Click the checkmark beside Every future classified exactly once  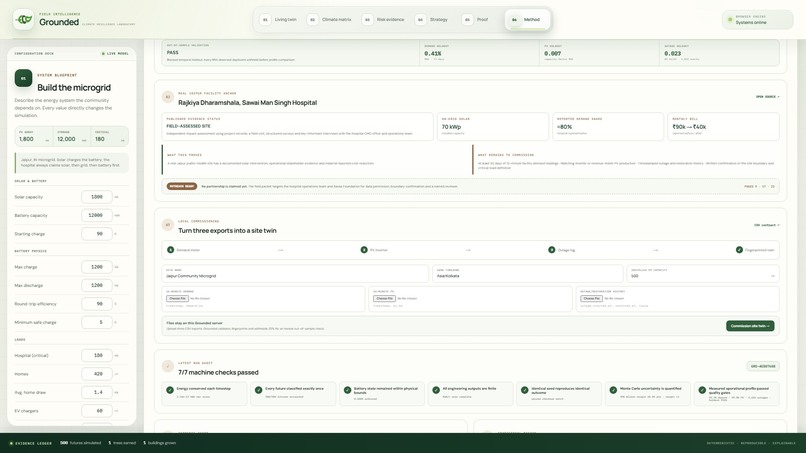(259, 390)
